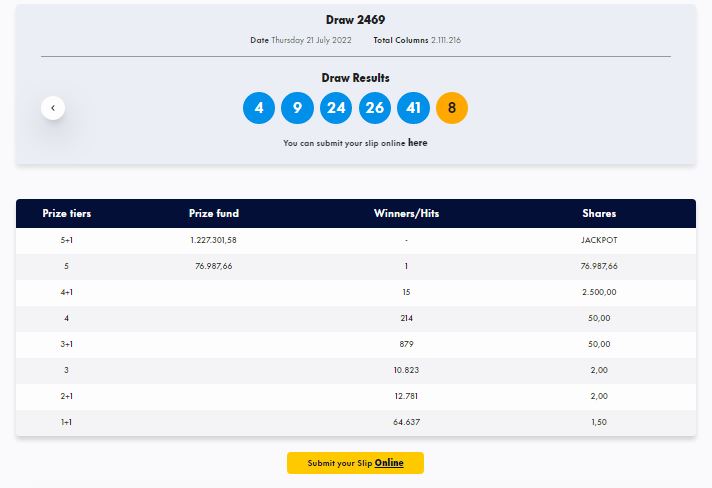
Task: Click the JACKPOT shares cell
Action: pos(599,240)
